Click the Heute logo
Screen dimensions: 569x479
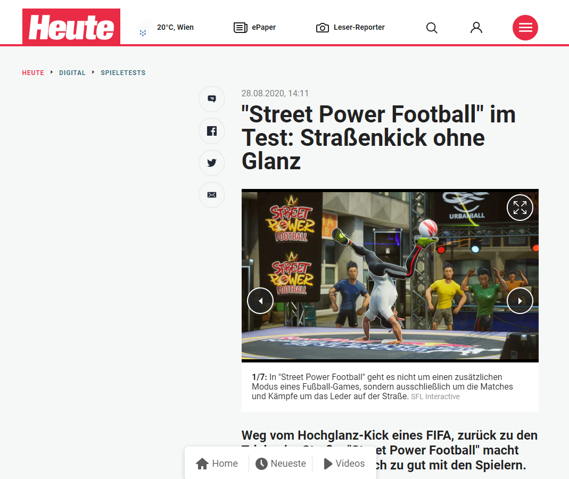point(71,26)
